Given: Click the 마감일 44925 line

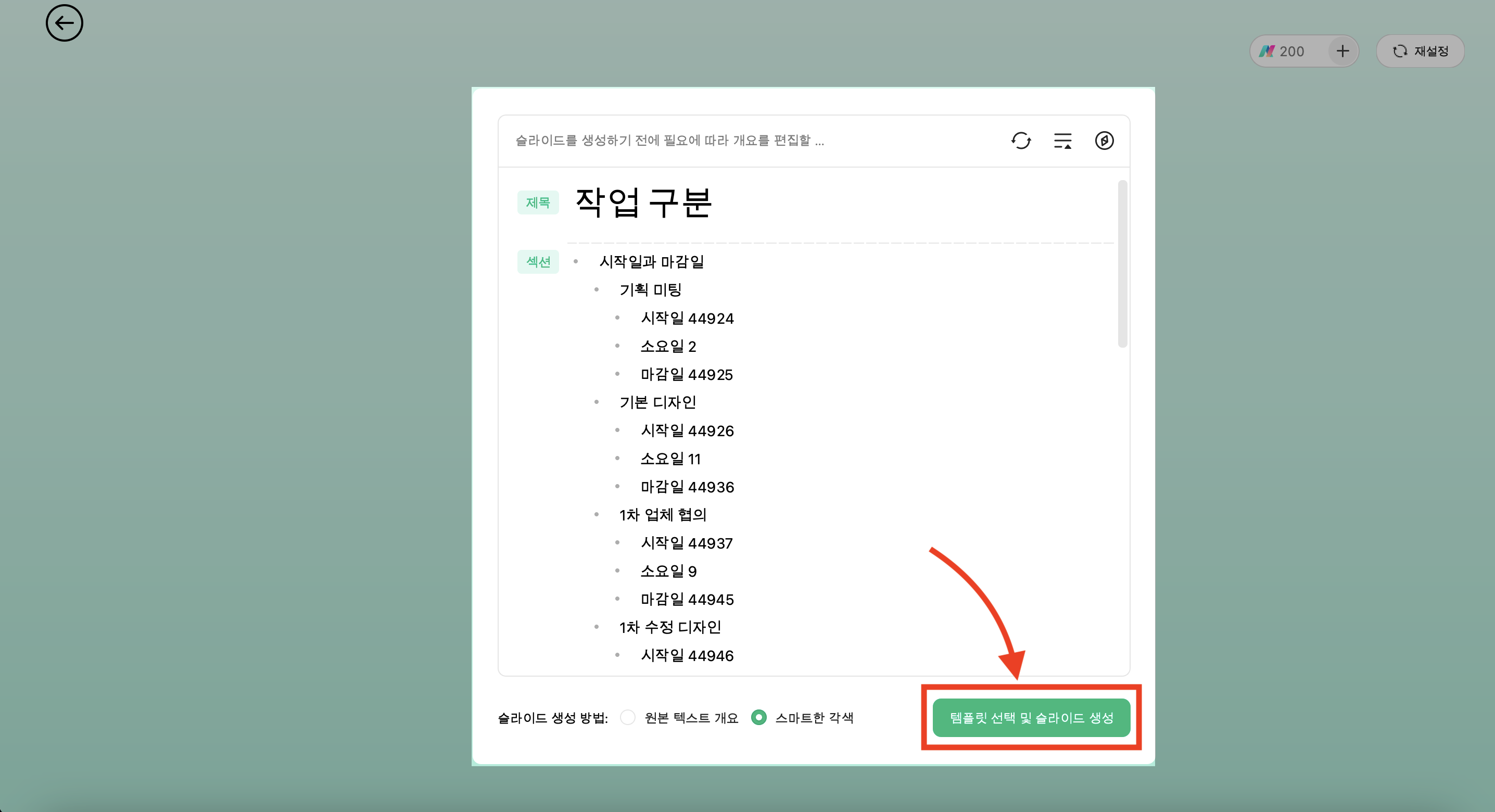Looking at the screenshot, I should [687, 374].
